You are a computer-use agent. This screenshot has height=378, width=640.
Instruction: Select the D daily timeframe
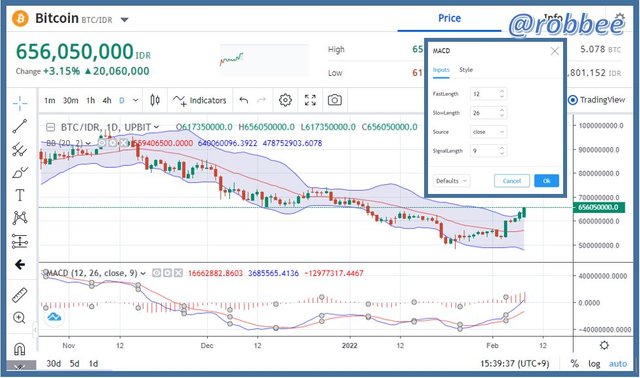[122, 100]
